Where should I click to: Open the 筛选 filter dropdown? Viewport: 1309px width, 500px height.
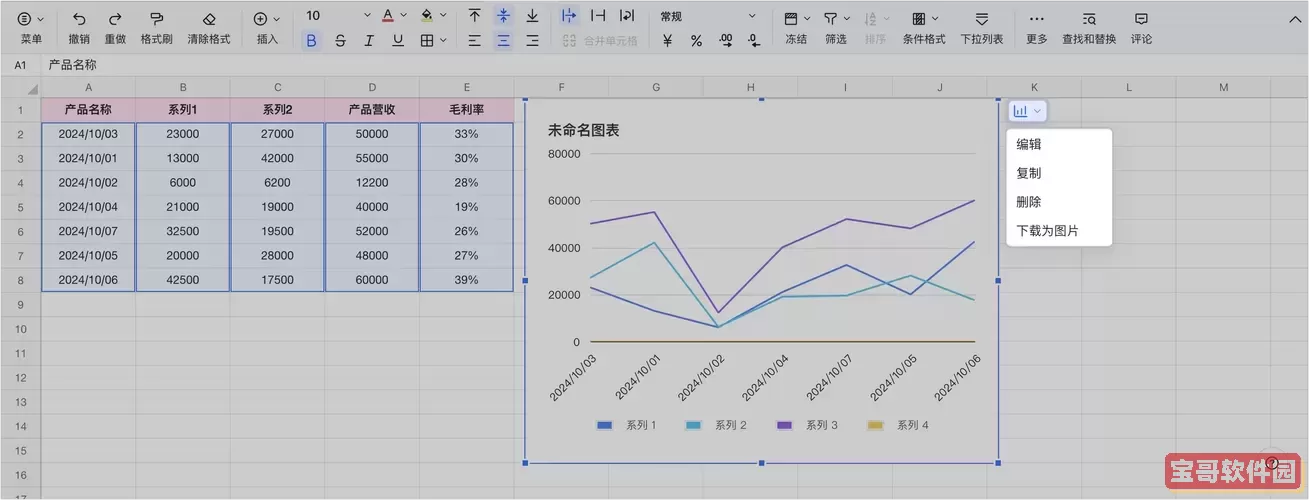(x=836, y=28)
